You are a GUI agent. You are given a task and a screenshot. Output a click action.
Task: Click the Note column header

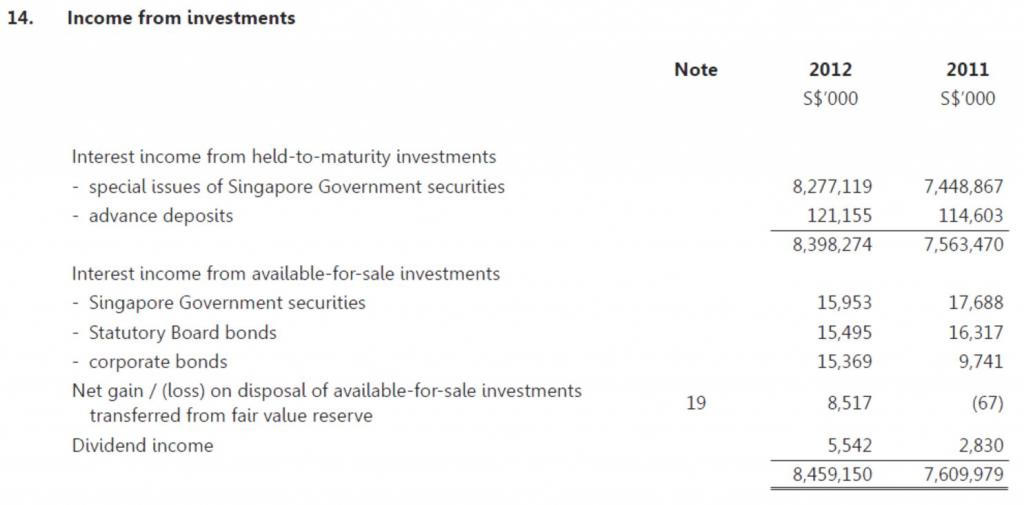click(696, 69)
